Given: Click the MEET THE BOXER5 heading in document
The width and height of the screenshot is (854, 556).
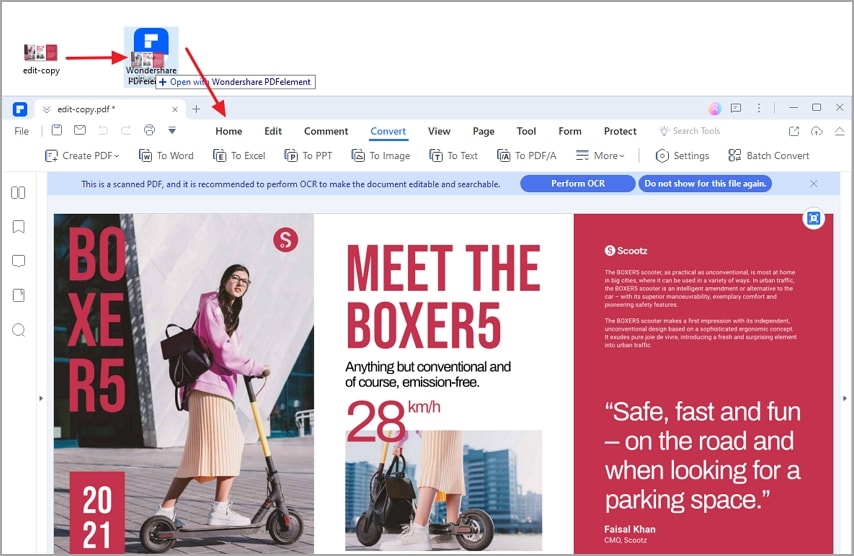Looking at the screenshot, I should click(x=443, y=297).
